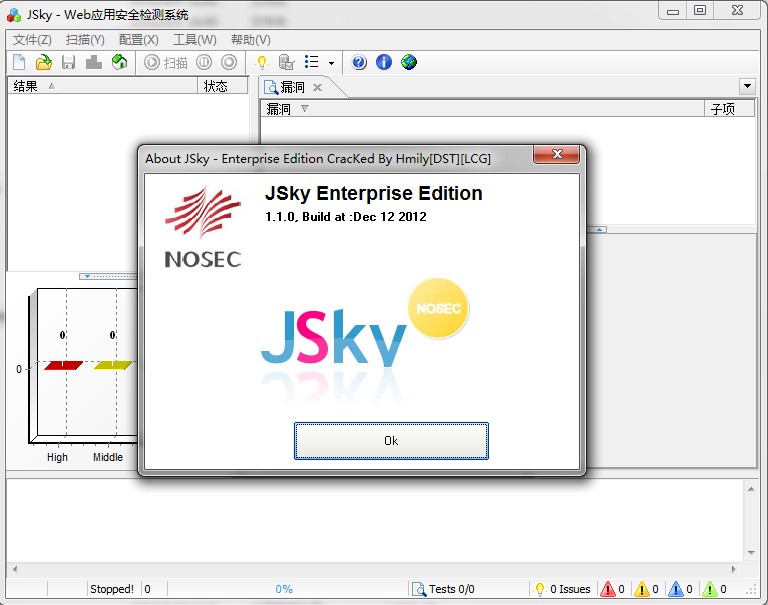768x605 pixels.
Task: Click the red High bar in chart
Action: [x=63, y=365]
